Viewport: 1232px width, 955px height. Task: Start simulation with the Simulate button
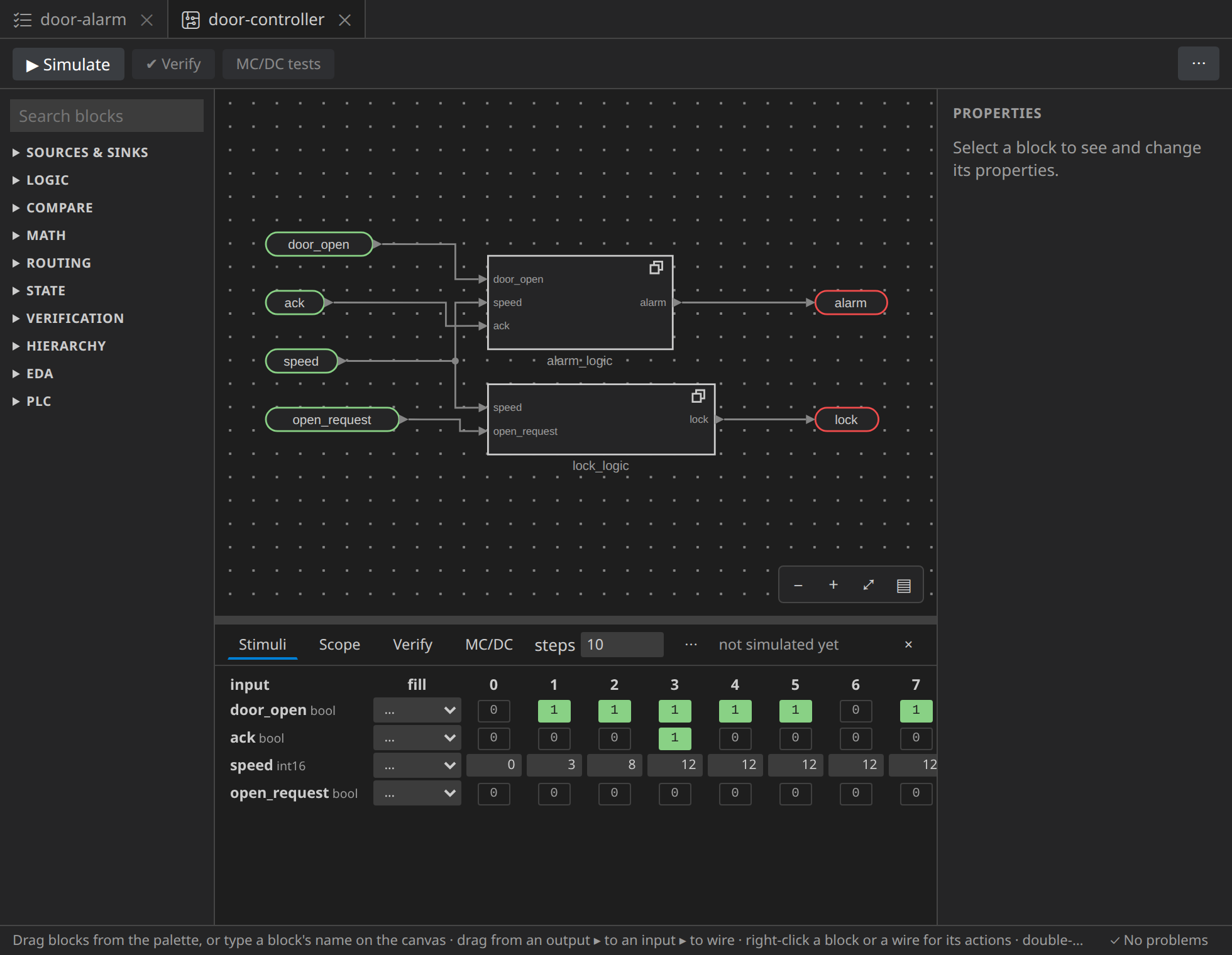(x=69, y=64)
